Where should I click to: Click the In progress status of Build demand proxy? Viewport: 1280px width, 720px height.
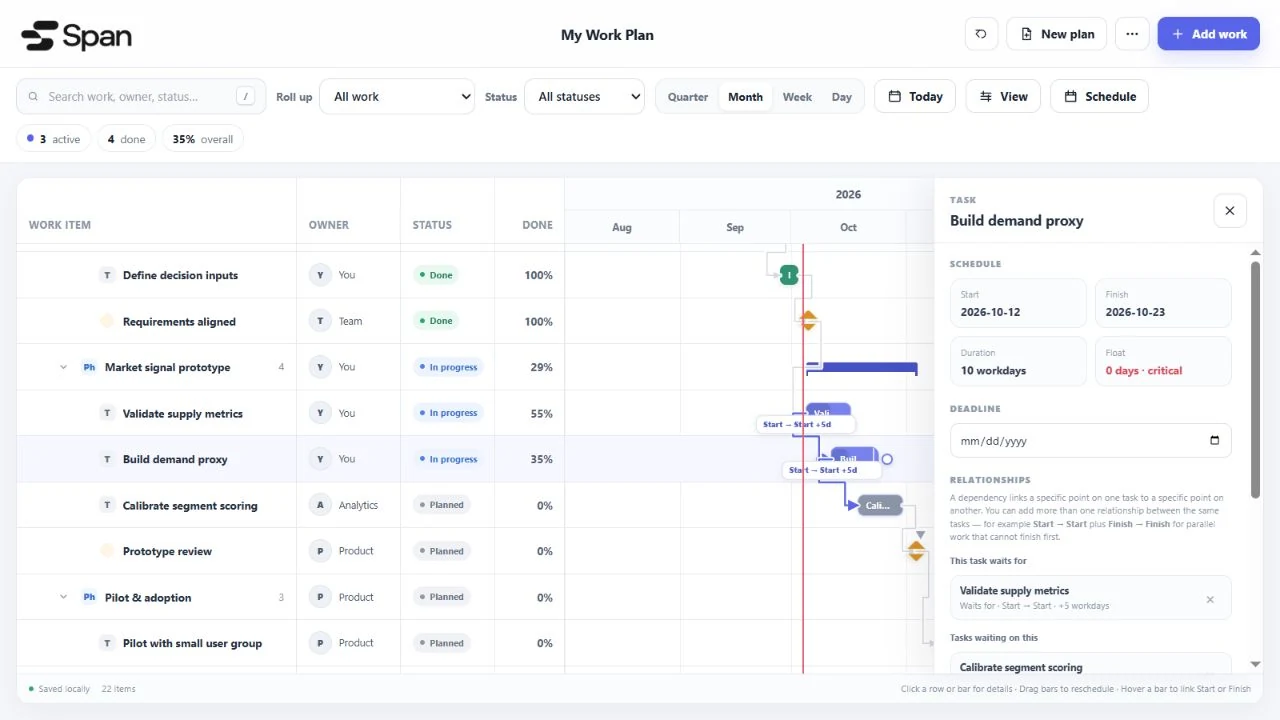[x=448, y=459]
